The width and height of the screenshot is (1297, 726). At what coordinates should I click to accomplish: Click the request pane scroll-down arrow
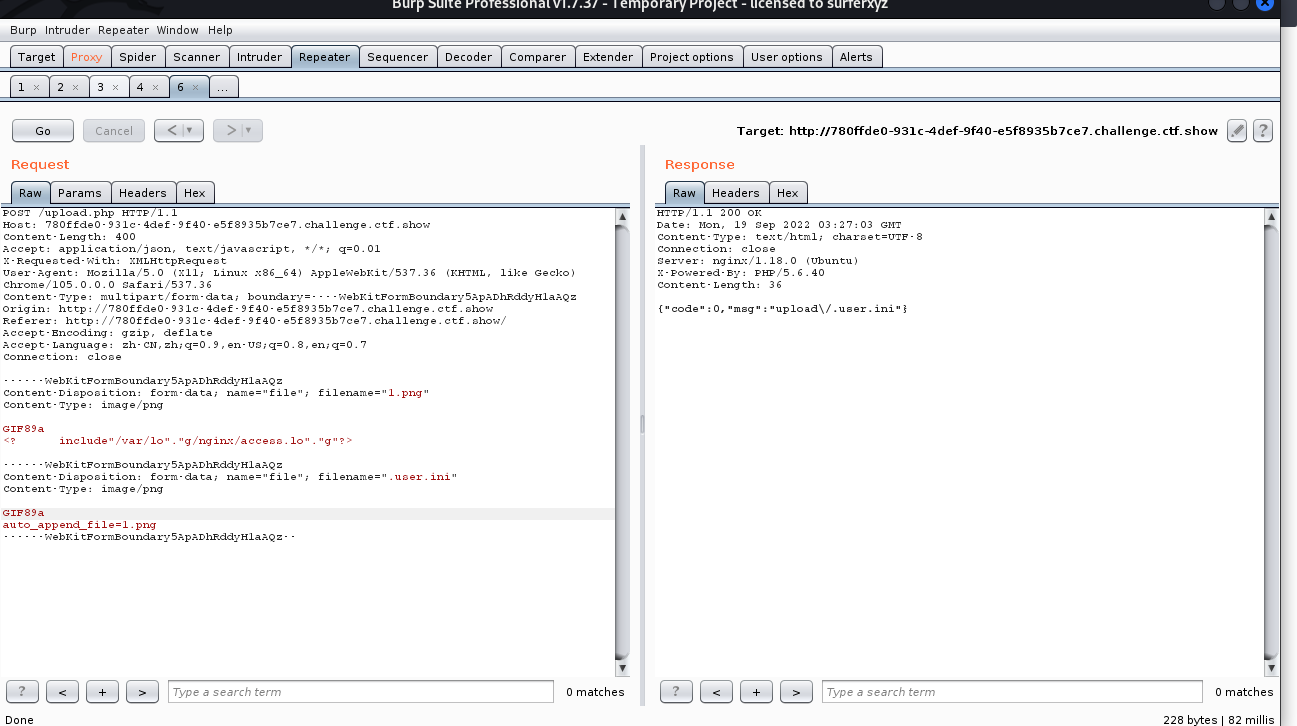[x=623, y=668]
